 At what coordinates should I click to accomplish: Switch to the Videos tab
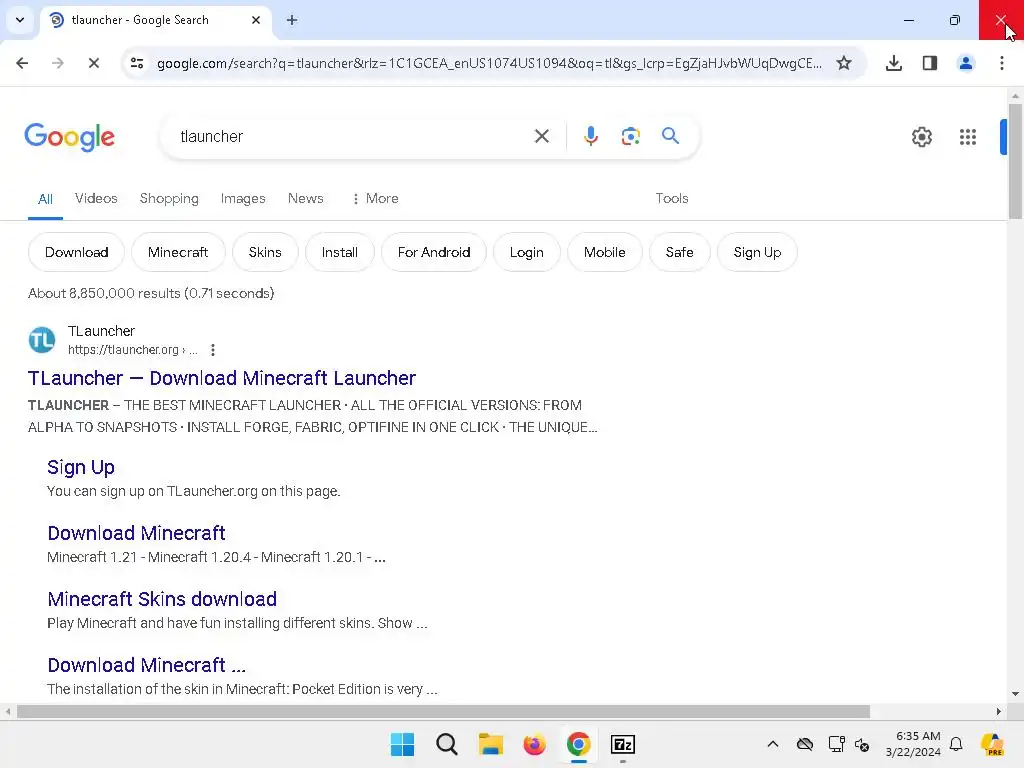pos(96,199)
